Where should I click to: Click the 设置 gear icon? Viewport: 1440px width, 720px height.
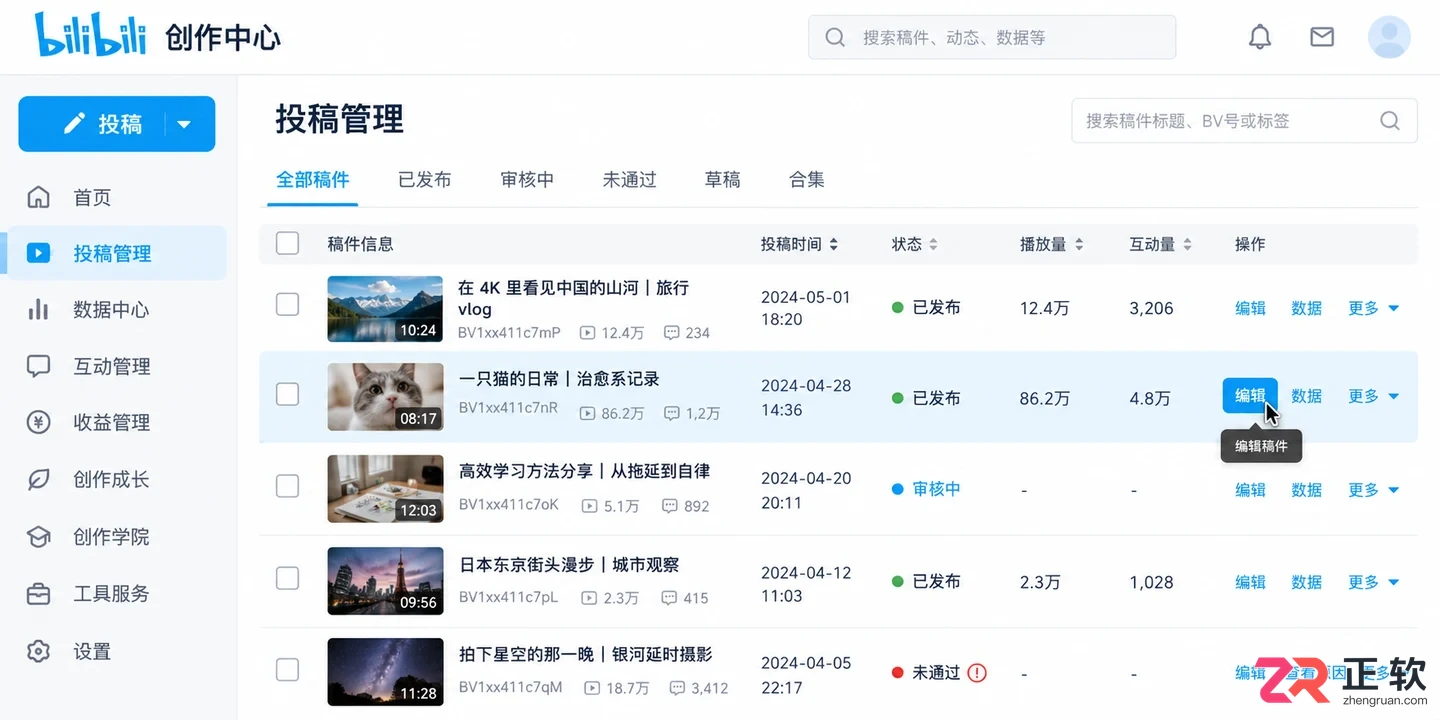click(38, 652)
